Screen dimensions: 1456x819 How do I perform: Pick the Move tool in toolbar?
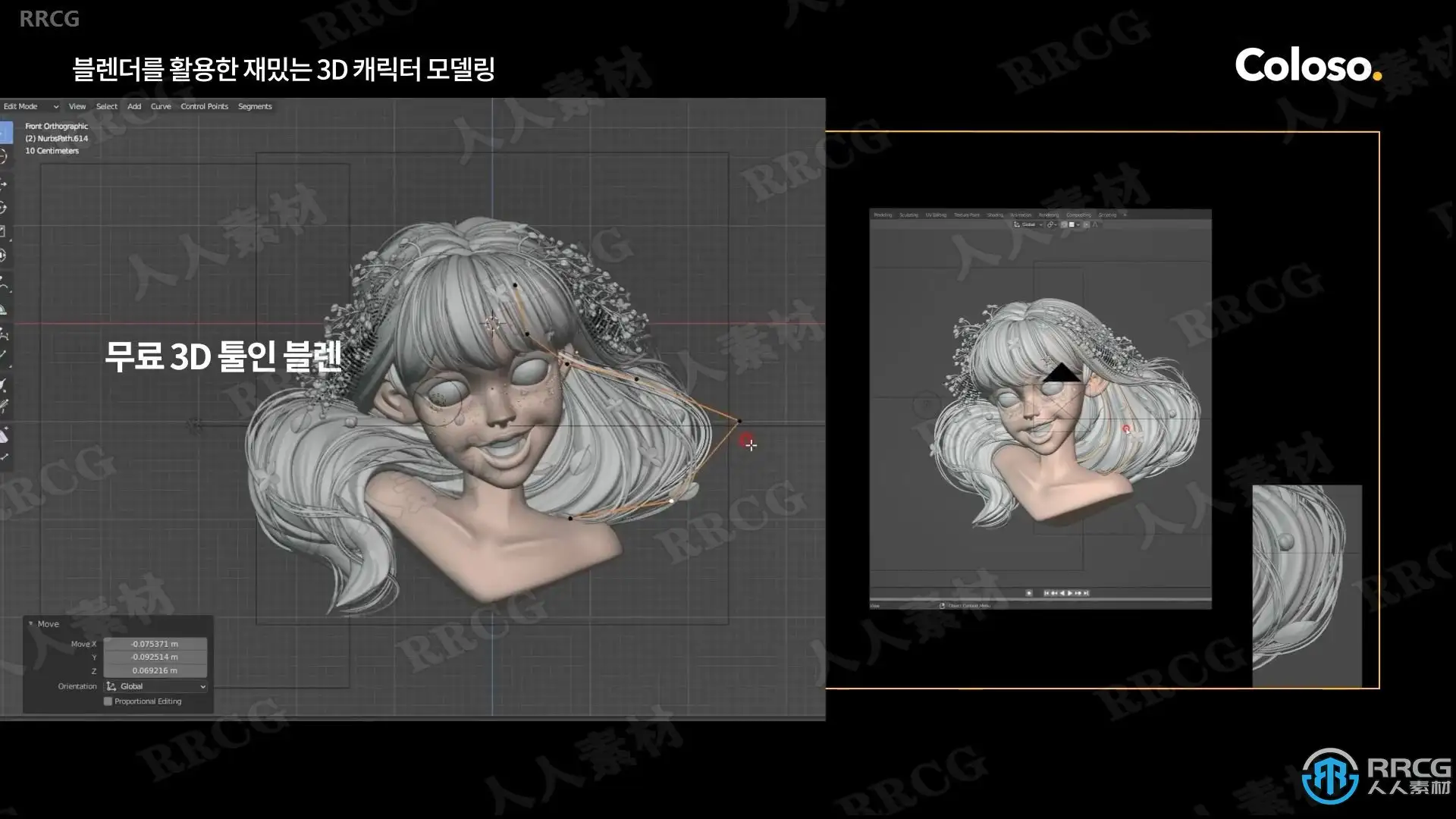click(x=4, y=184)
